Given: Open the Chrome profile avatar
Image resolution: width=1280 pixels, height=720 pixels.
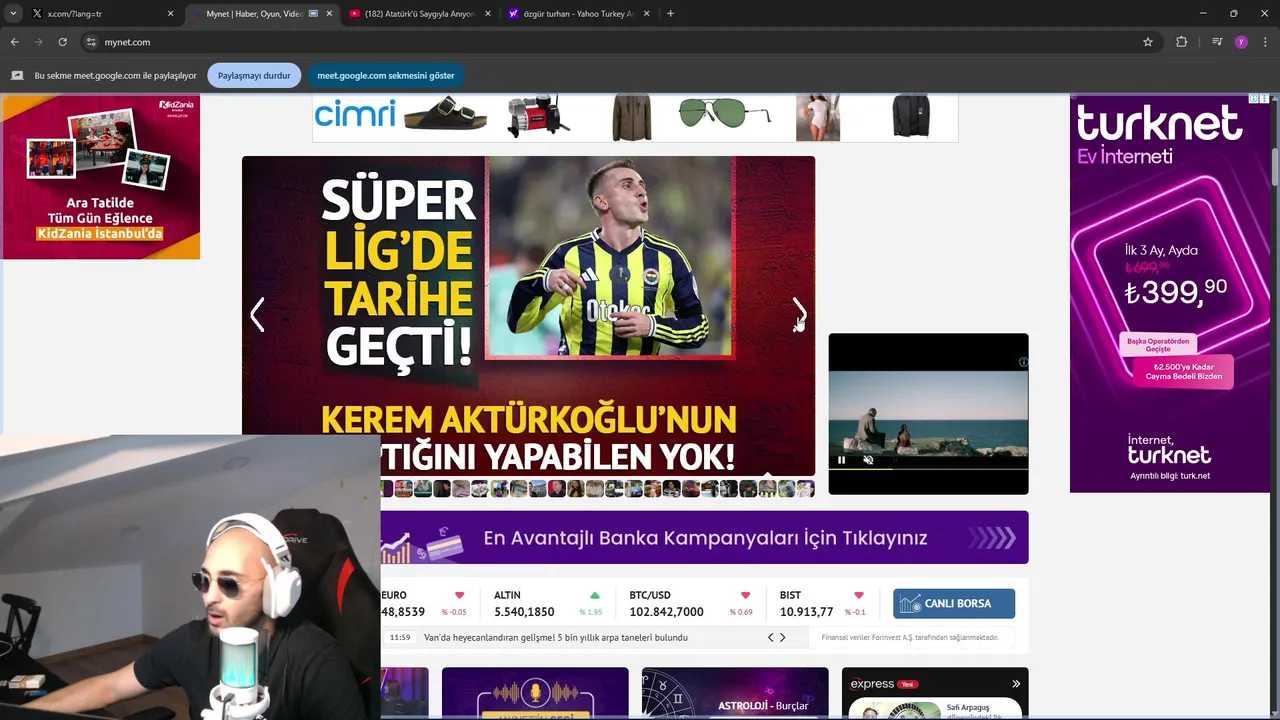Looking at the screenshot, I should [x=1241, y=42].
